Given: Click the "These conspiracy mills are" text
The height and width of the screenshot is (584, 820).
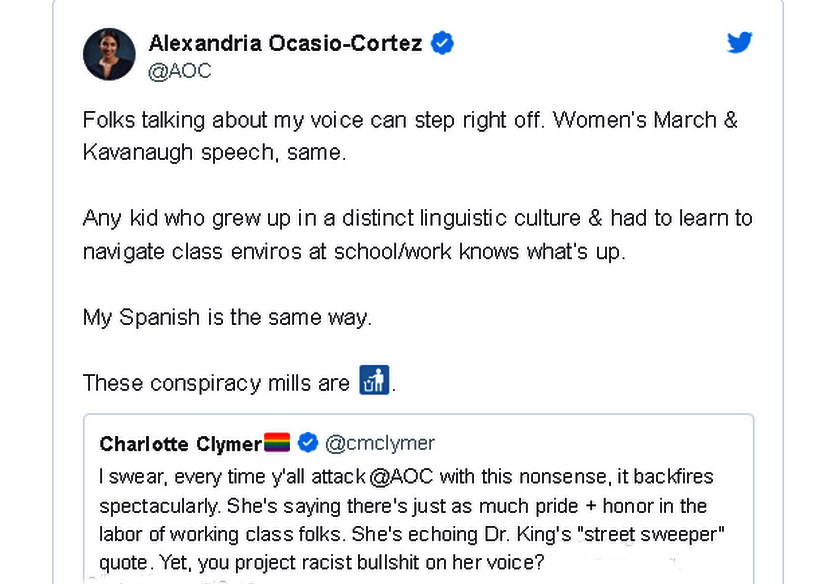Looking at the screenshot, I should (216, 382).
